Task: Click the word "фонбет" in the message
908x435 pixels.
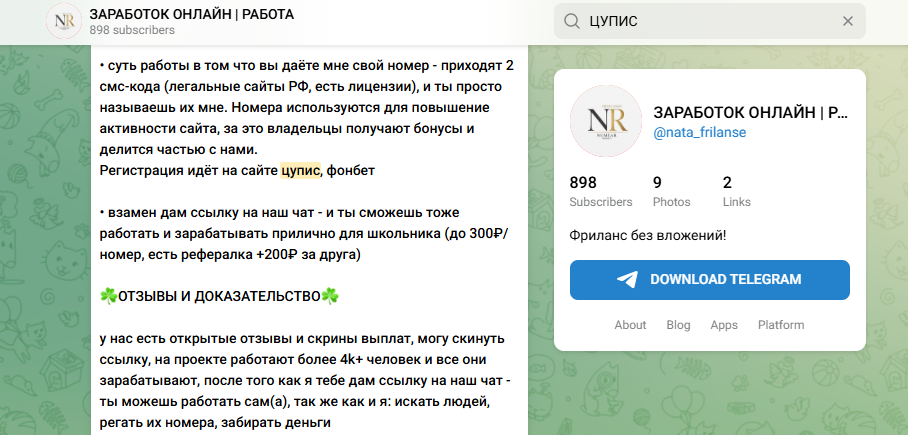Action: point(351,171)
